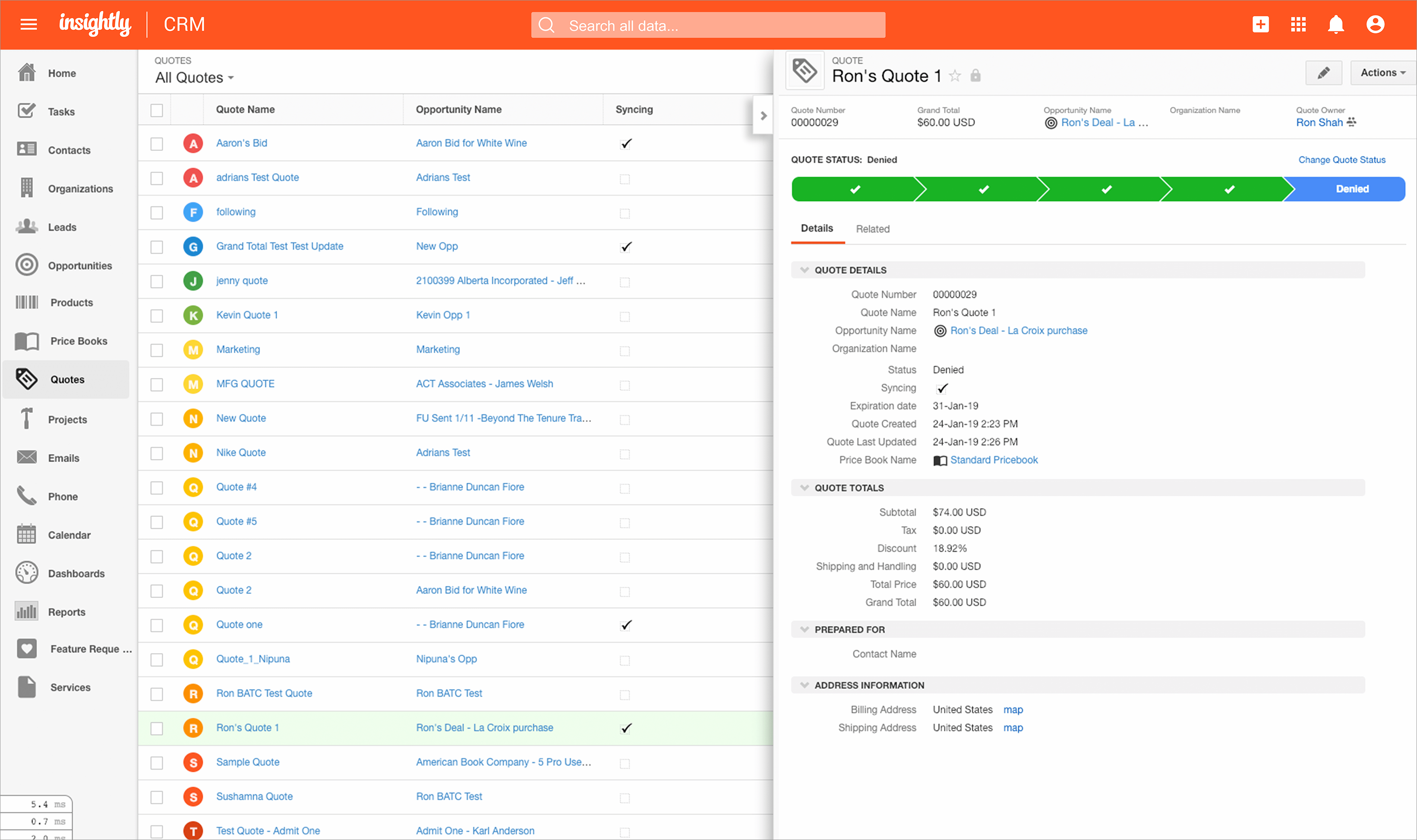Viewport: 1417px width, 840px height.
Task: Click the Opportunities sidebar icon
Action: (x=27, y=265)
